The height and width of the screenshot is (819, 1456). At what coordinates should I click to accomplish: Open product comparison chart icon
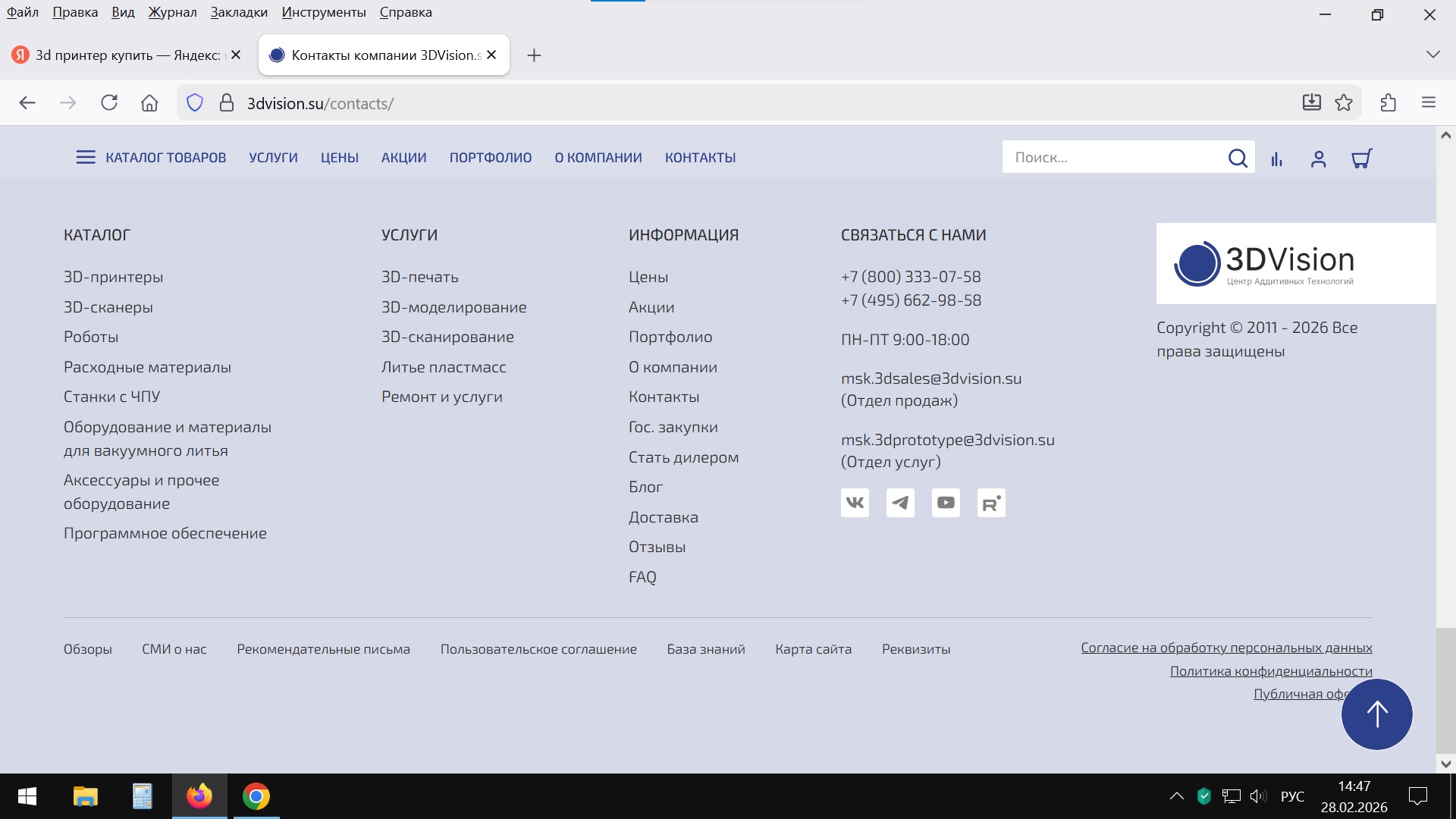tap(1277, 158)
